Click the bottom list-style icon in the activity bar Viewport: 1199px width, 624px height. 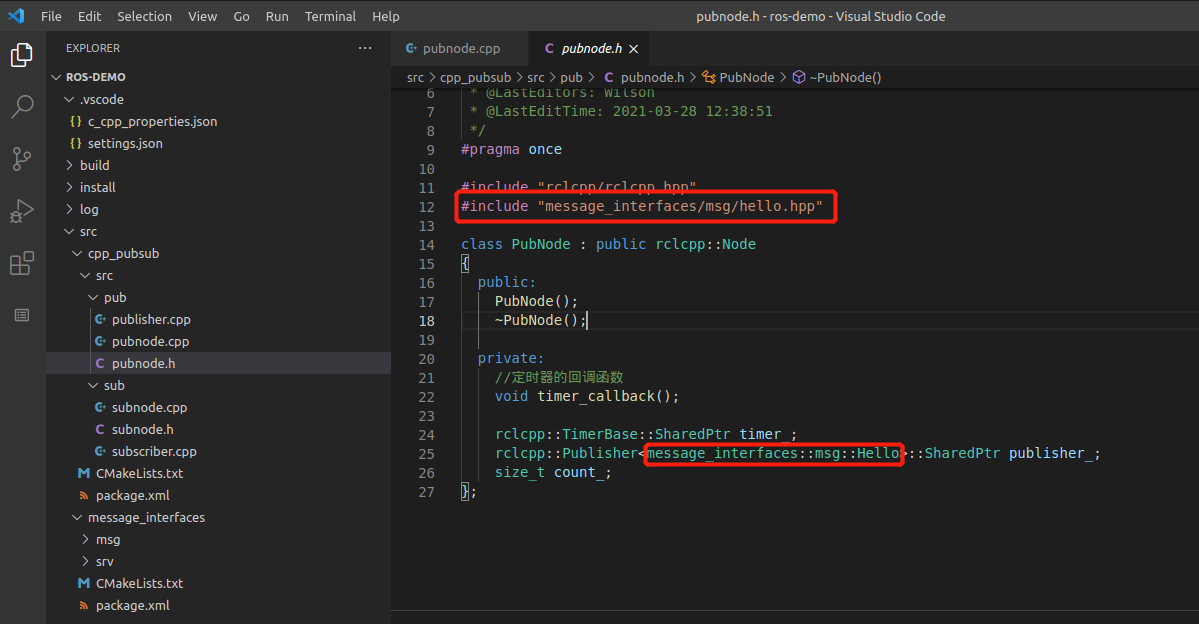click(21, 315)
